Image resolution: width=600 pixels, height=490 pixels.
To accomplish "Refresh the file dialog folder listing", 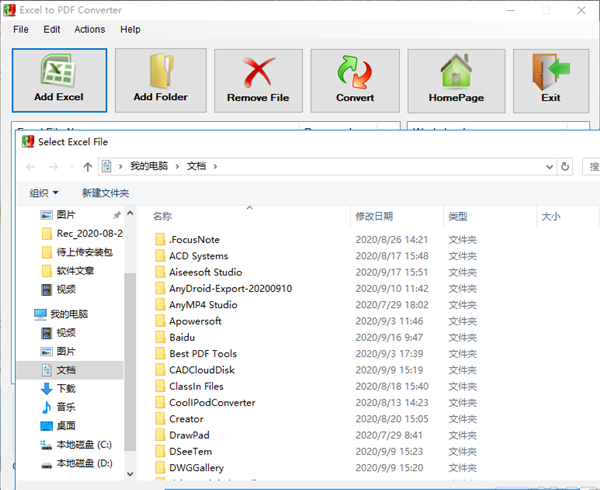I will pyautogui.click(x=567, y=166).
